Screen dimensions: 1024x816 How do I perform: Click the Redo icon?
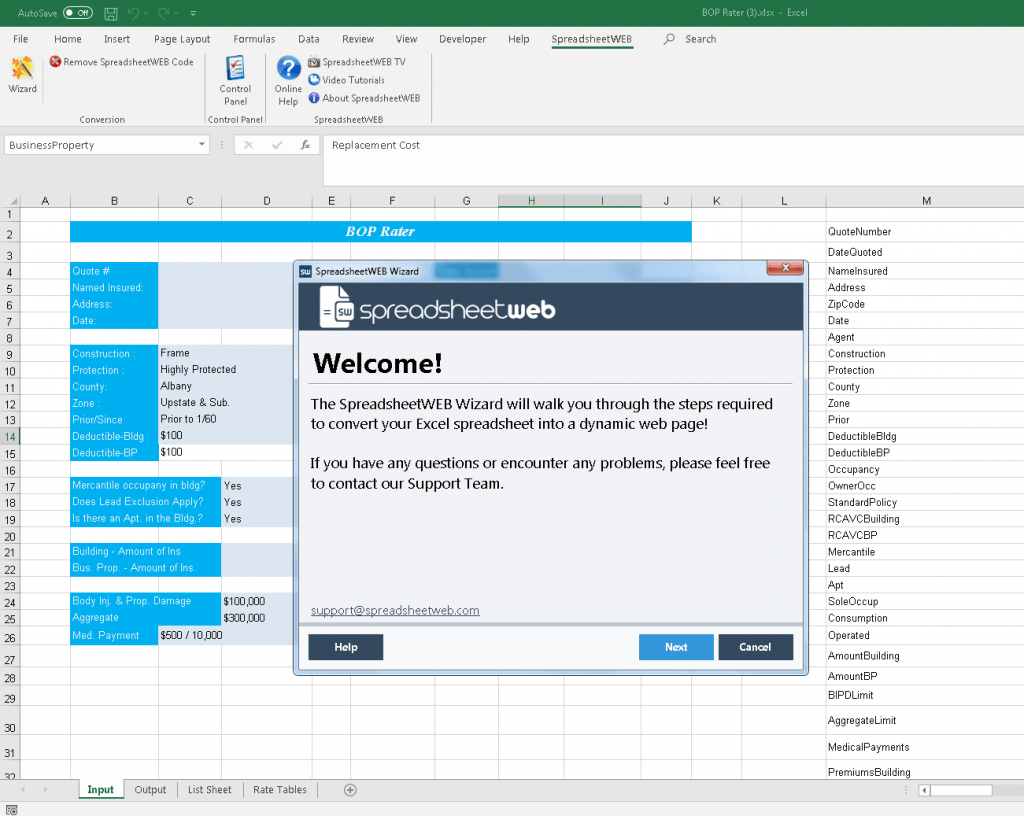[x=163, y=13]
